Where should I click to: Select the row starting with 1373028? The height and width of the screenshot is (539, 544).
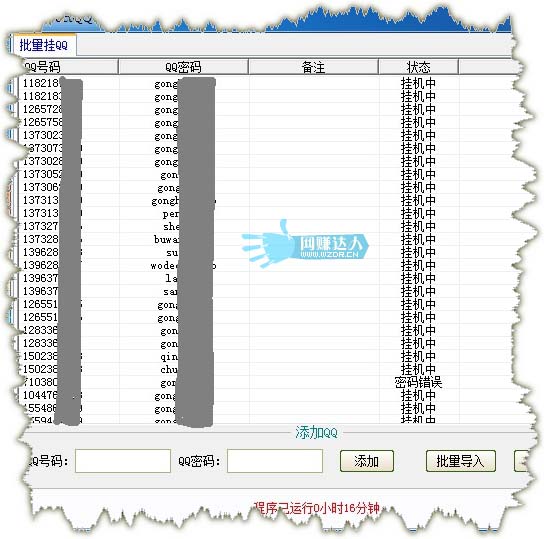coord(265,161)
